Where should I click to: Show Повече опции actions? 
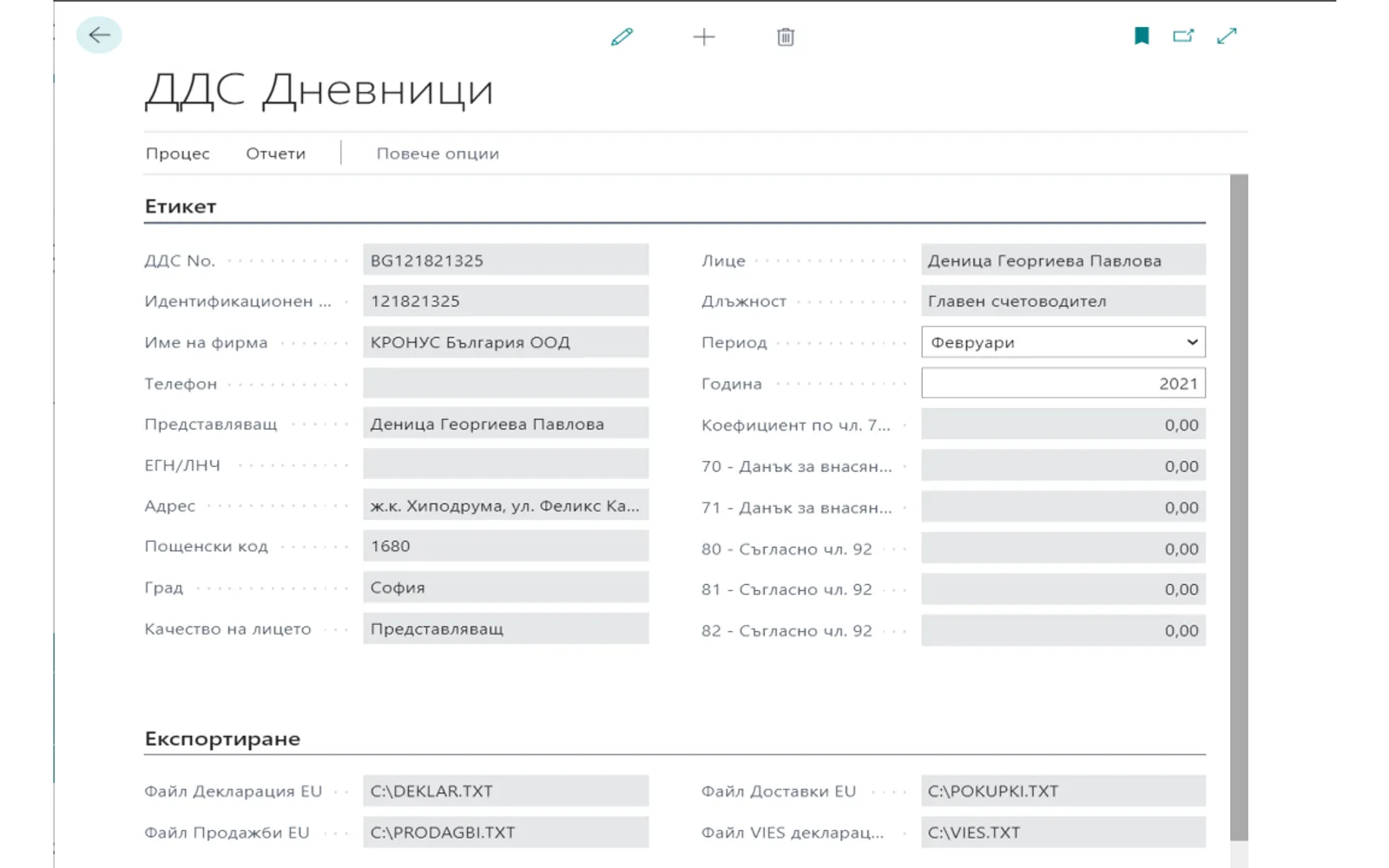tap(438, 154)
